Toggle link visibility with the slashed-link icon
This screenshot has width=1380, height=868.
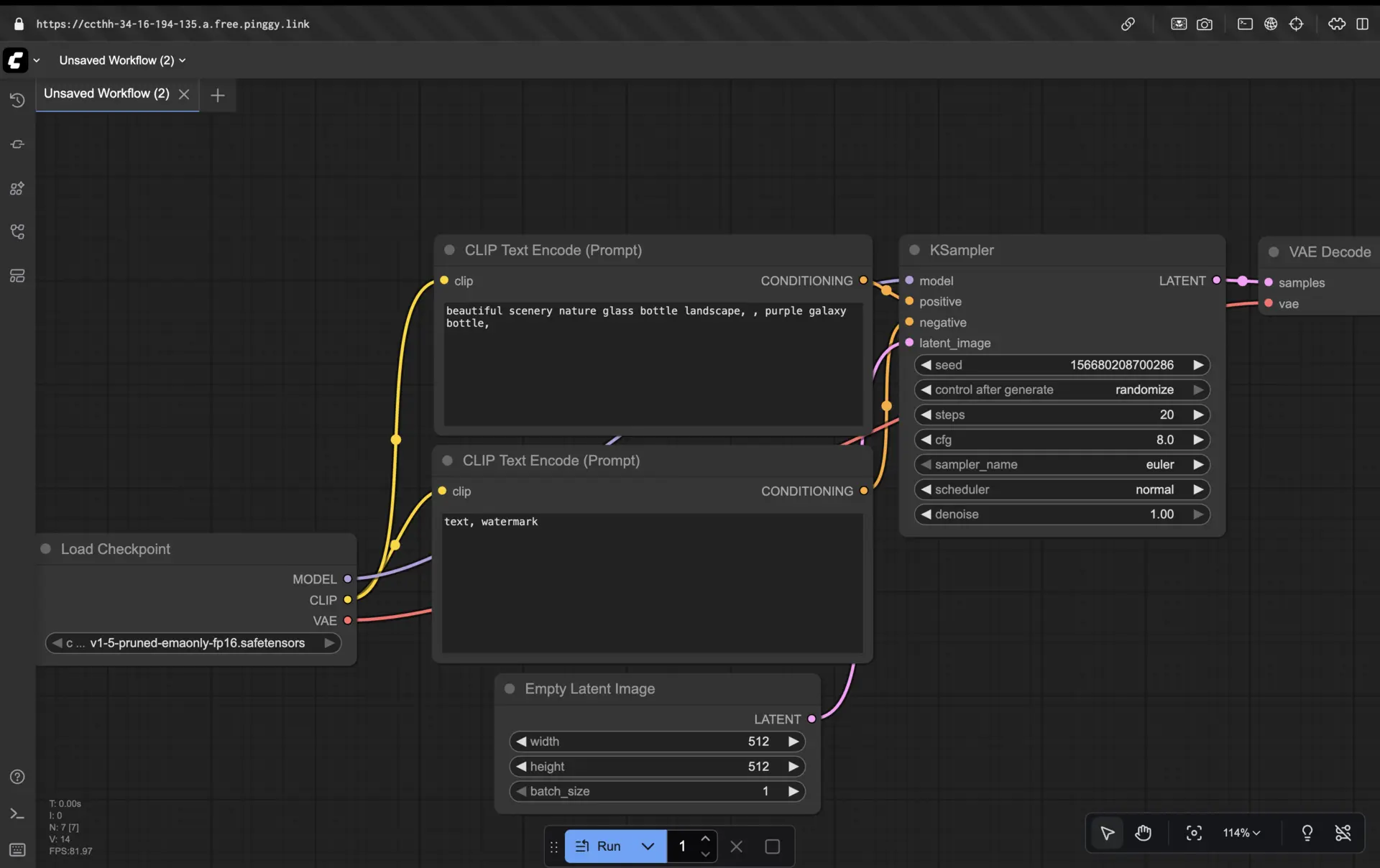point(1343,834)
